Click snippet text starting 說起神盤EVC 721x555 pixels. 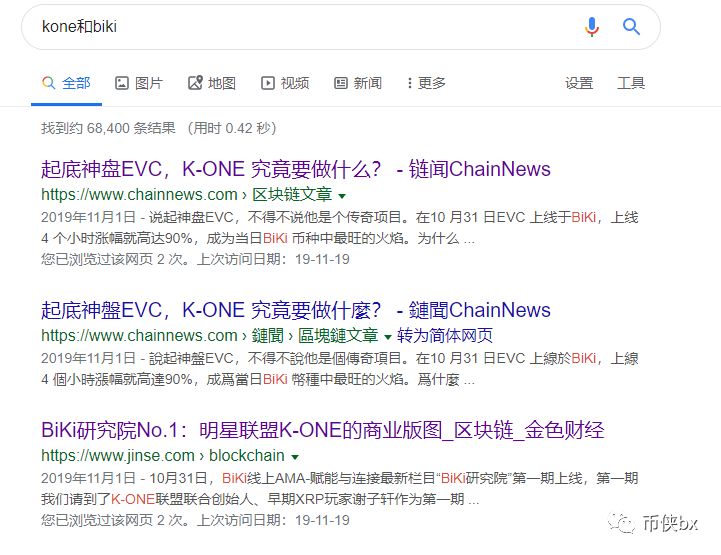(339, 369)
